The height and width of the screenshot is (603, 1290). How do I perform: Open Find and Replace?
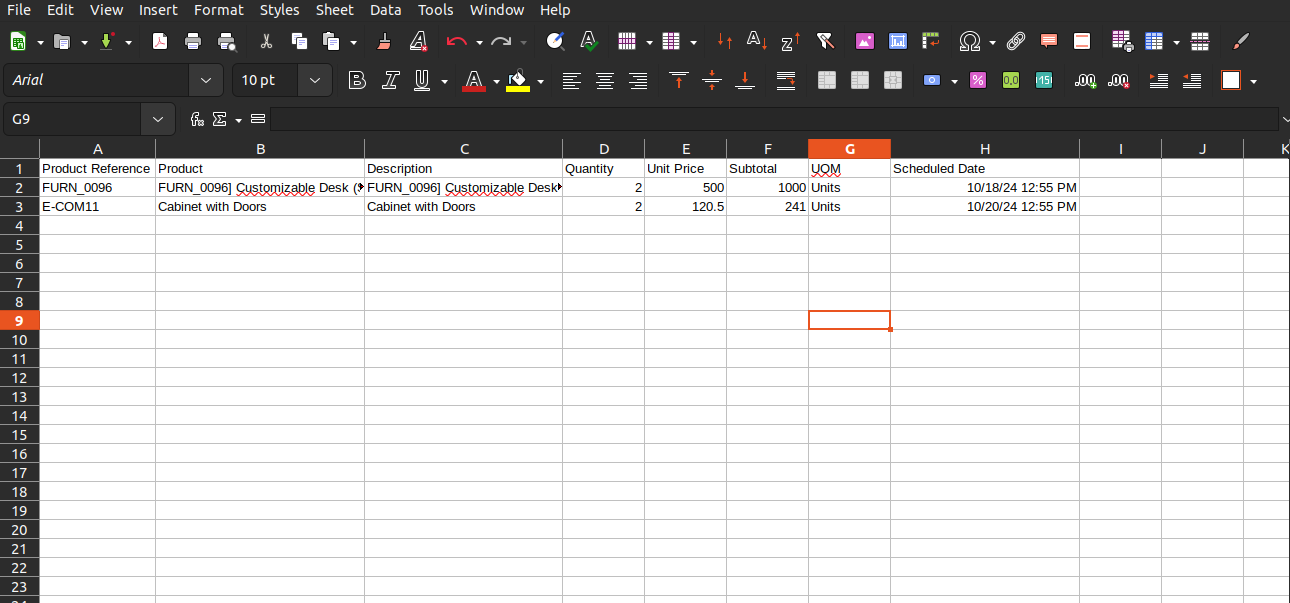pos(555,42)
